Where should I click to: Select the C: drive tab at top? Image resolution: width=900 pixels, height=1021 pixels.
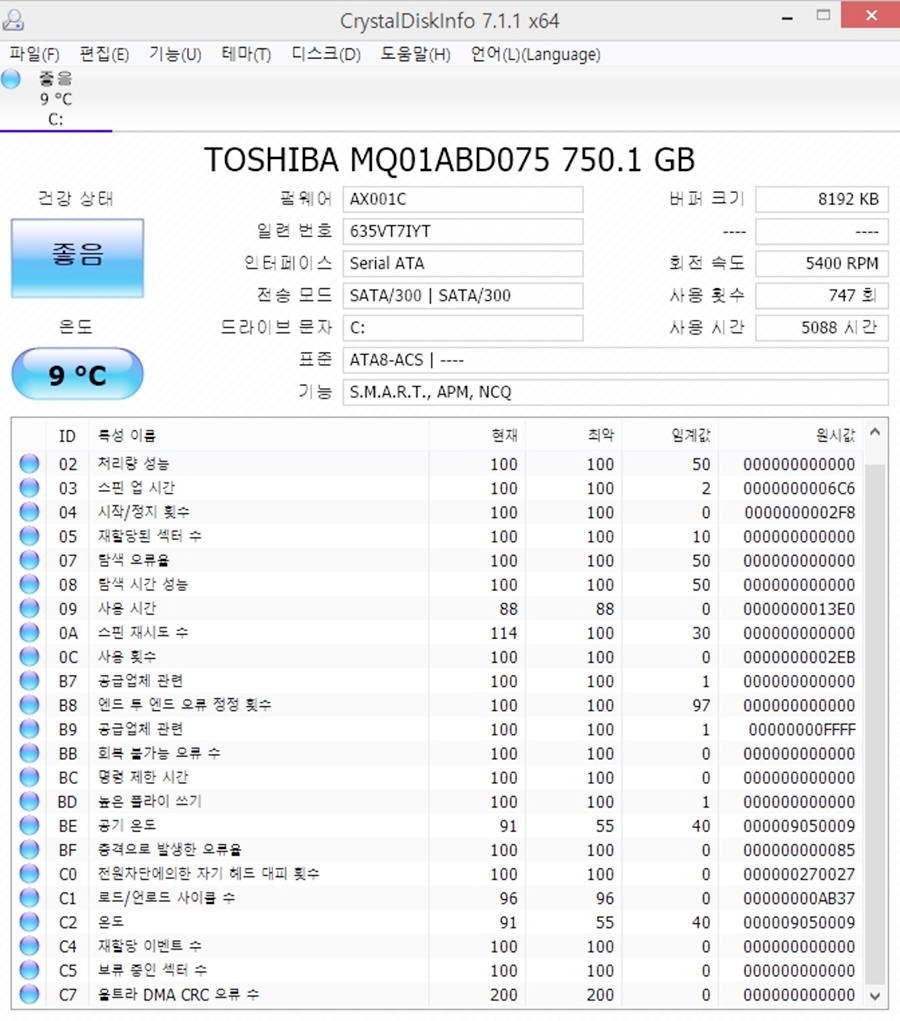coord(56,100)
